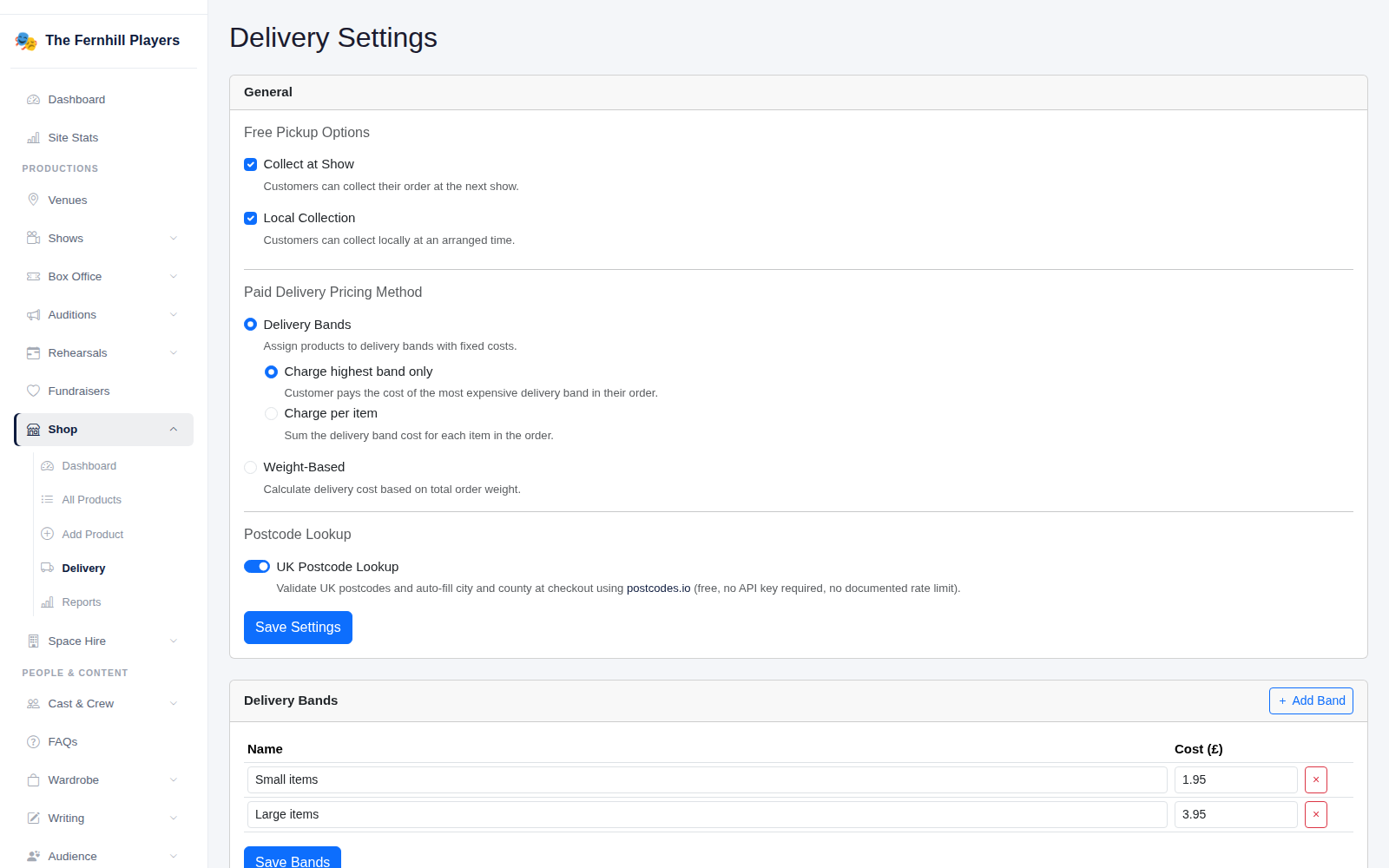Toggle the UK Postcode Lookup switch
This screenshot has width=1389, height=868.
[x=257, y=567]
